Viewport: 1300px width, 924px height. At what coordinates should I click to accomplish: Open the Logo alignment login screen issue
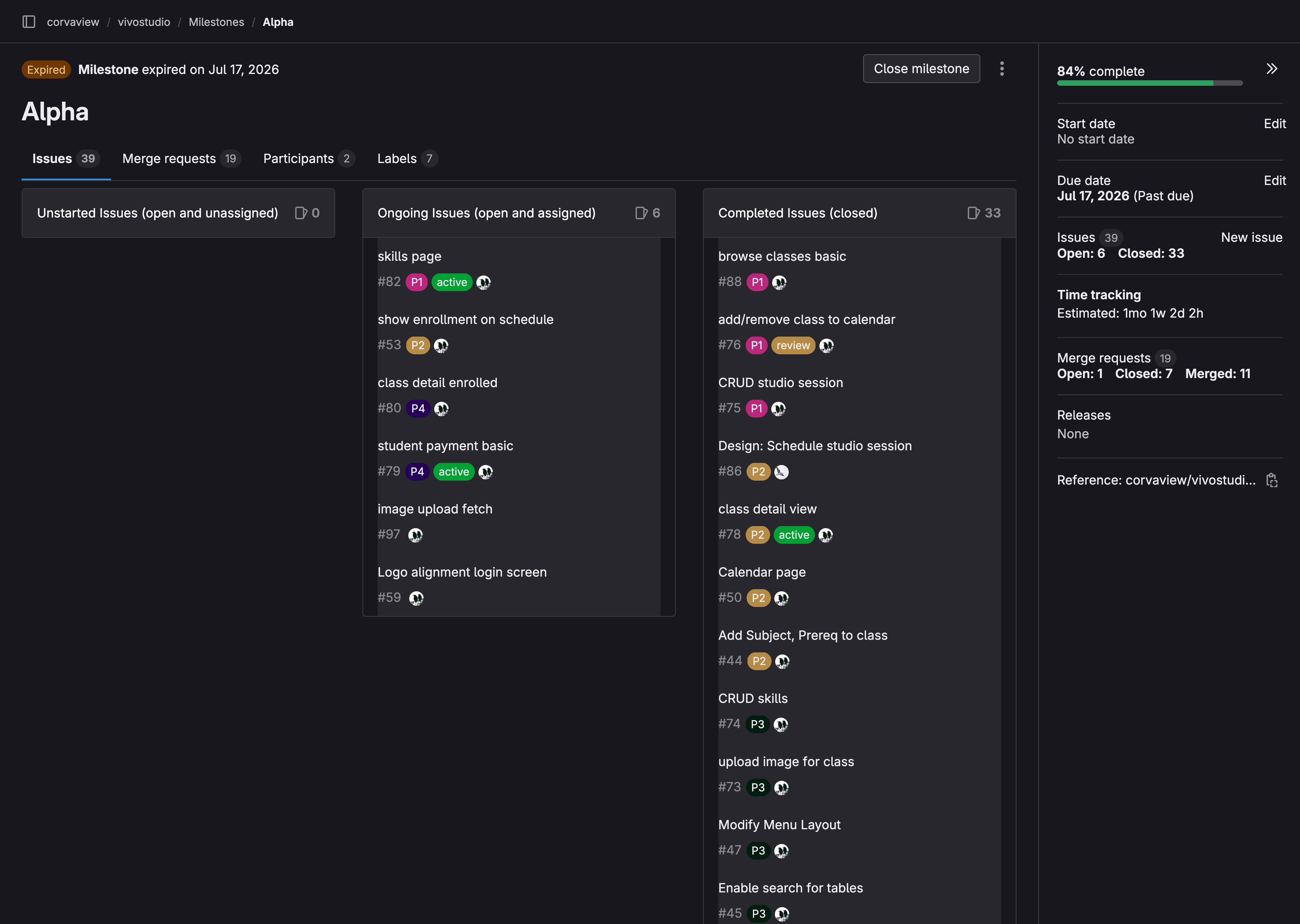click(462, 572)
